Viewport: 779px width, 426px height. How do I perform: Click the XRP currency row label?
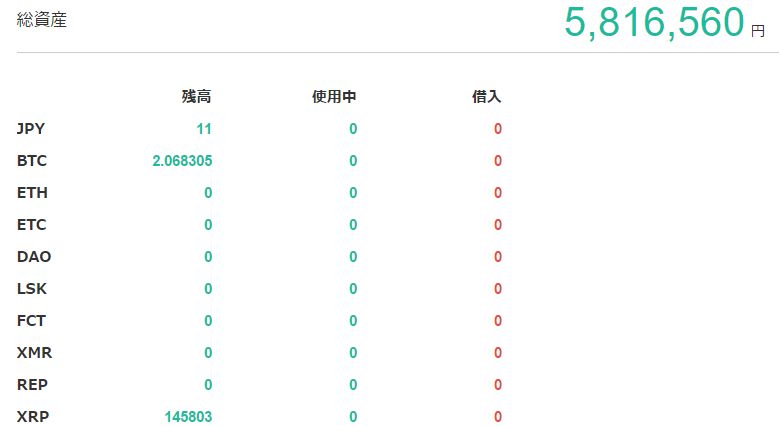32,417
